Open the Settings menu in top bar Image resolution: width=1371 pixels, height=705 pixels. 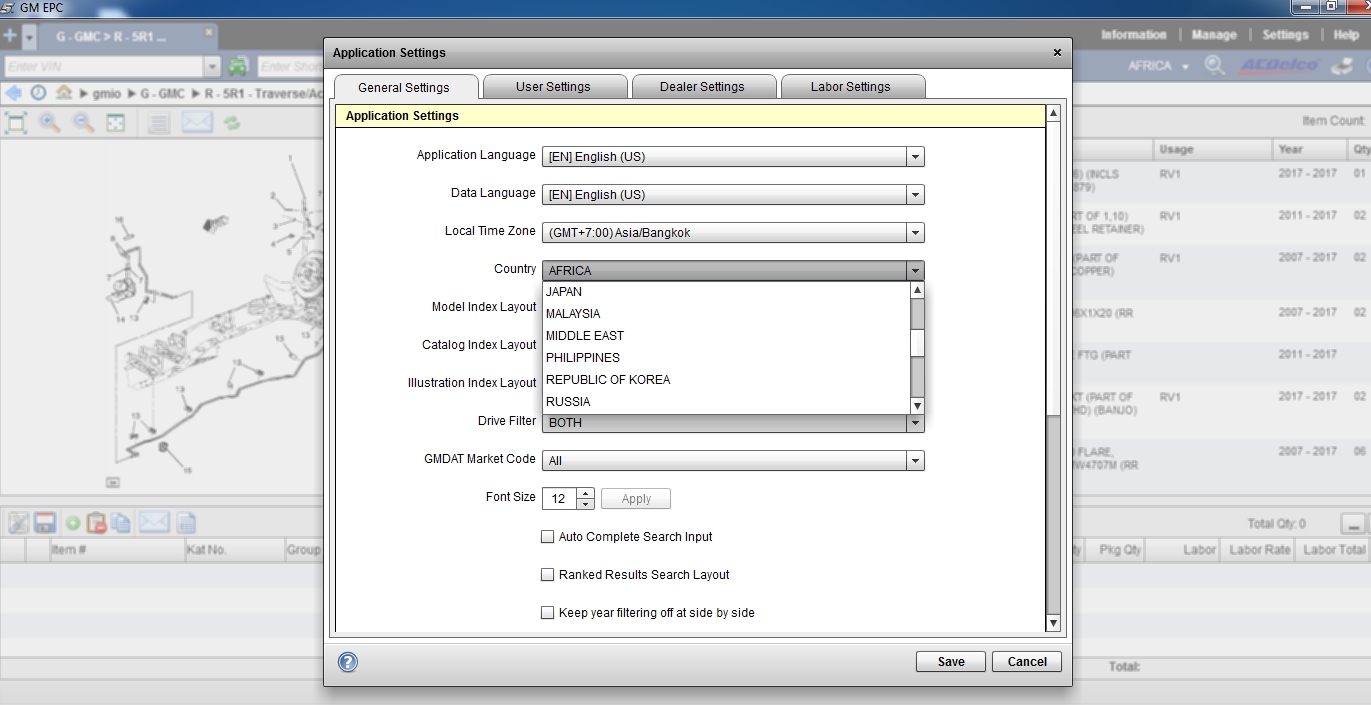(x=1285, y=35)
